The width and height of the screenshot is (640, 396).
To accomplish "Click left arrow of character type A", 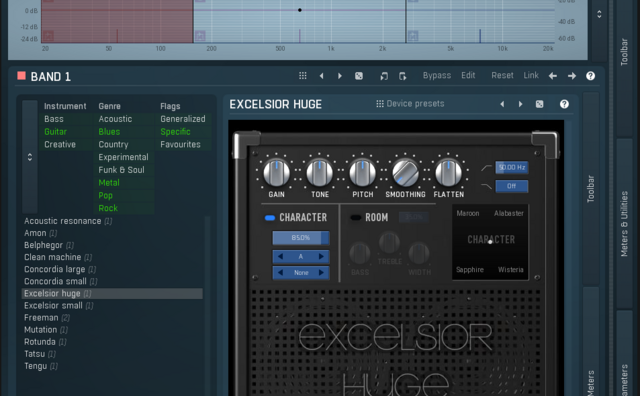I will click(x=280, y=256).
